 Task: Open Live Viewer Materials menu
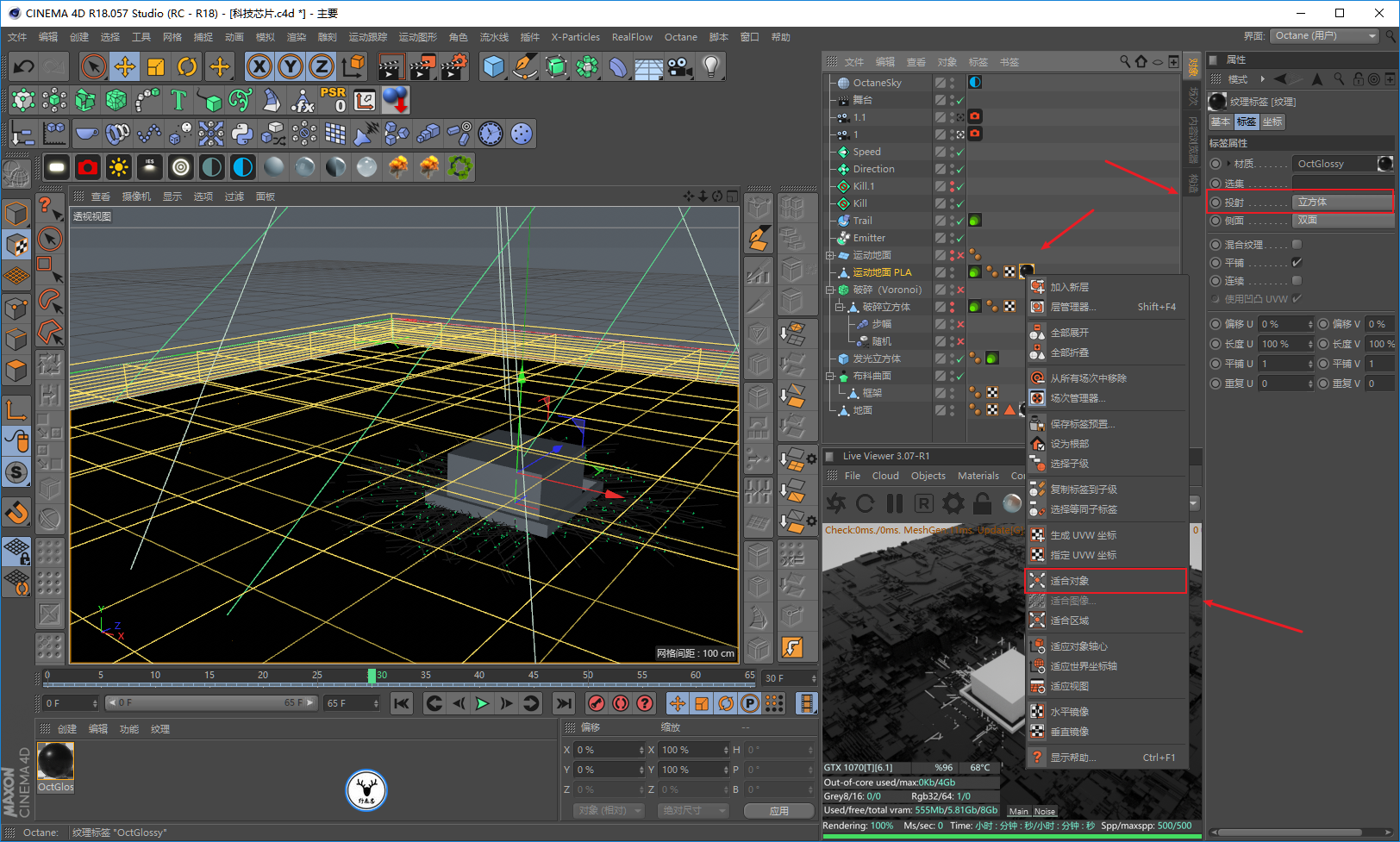[x=978, y=476]
